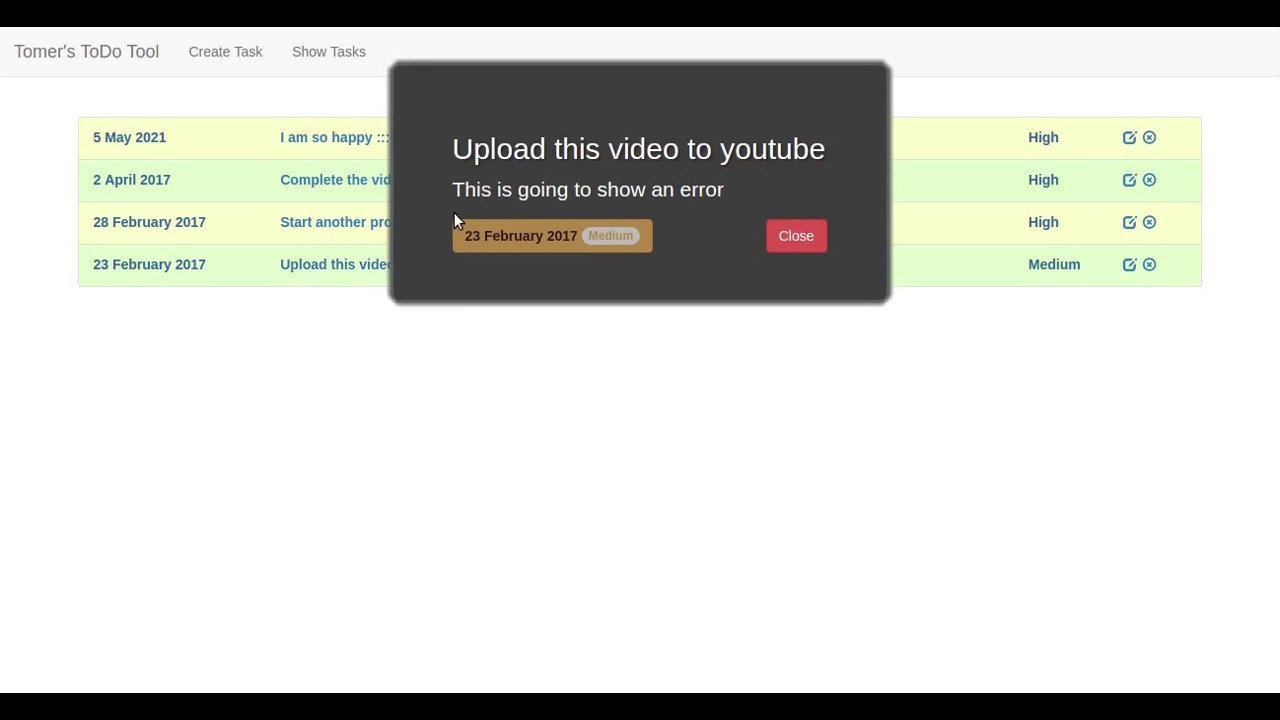Edit the 23 February 2017 task
The height and width of the screenshot is (720, 1280).
click(1129, 265)
